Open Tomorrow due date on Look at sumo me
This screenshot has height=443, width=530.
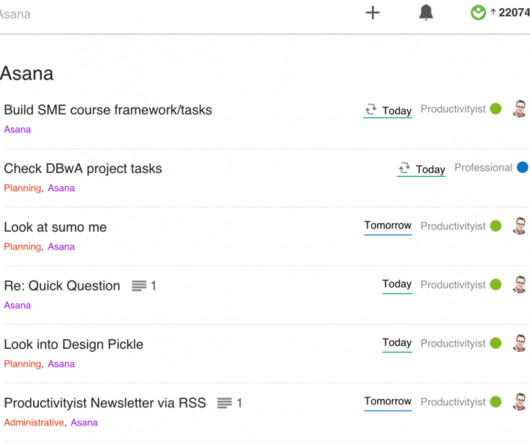(x=388, y=225)
